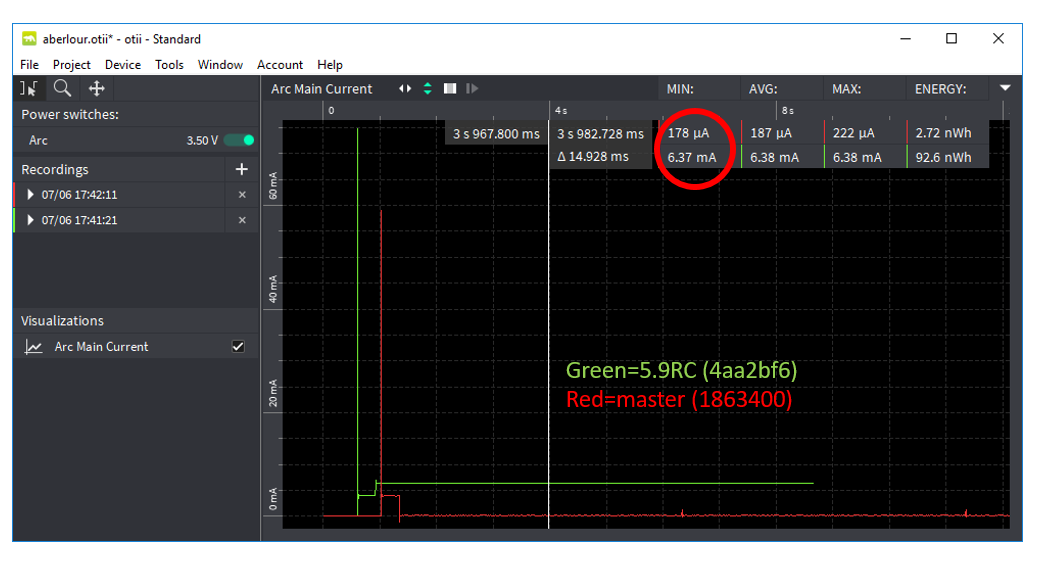Click the ENERGY column header
Screen dimensions: 1049x569
(x=941, y=89)
